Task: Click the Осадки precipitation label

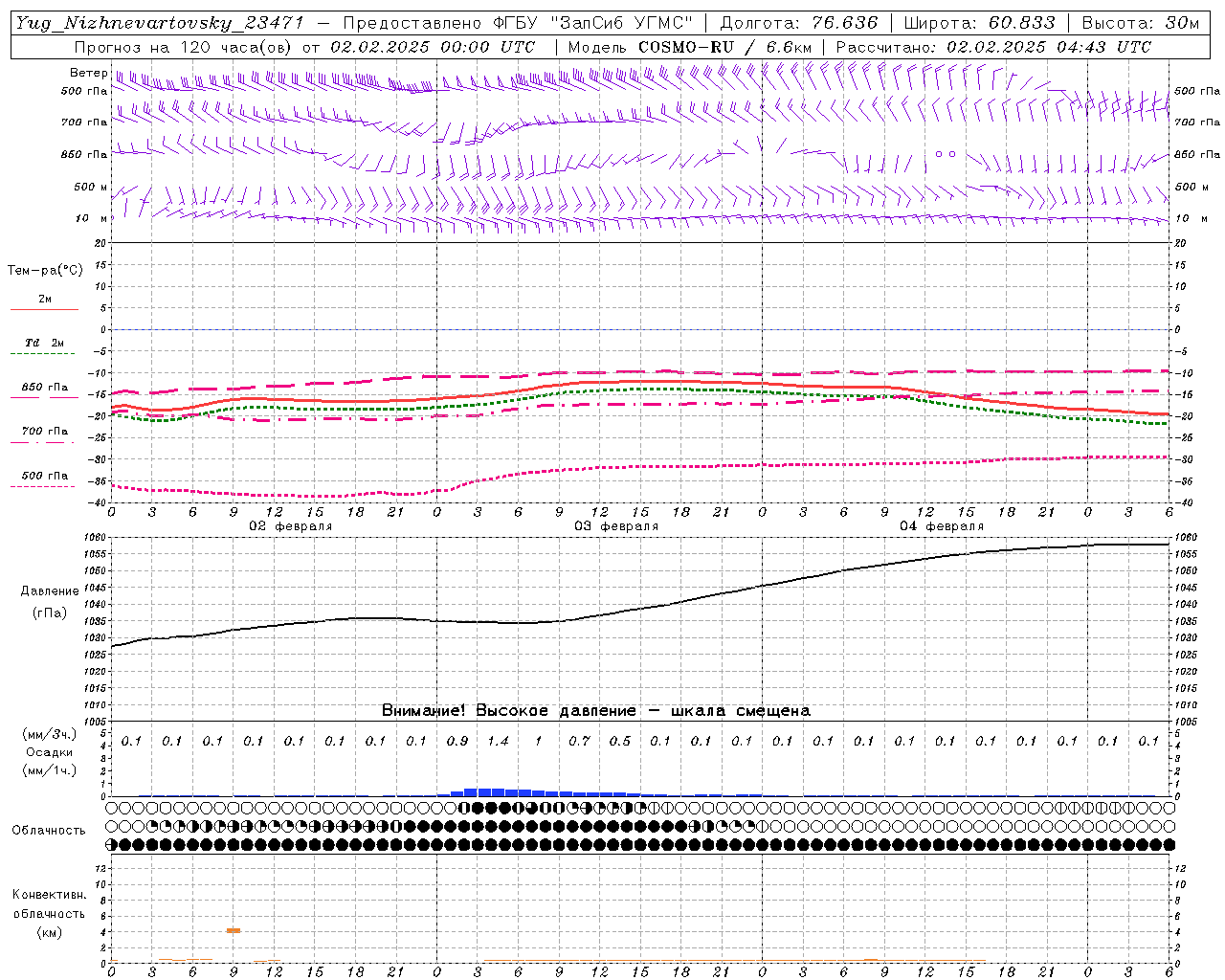Action: click(50, 752)
